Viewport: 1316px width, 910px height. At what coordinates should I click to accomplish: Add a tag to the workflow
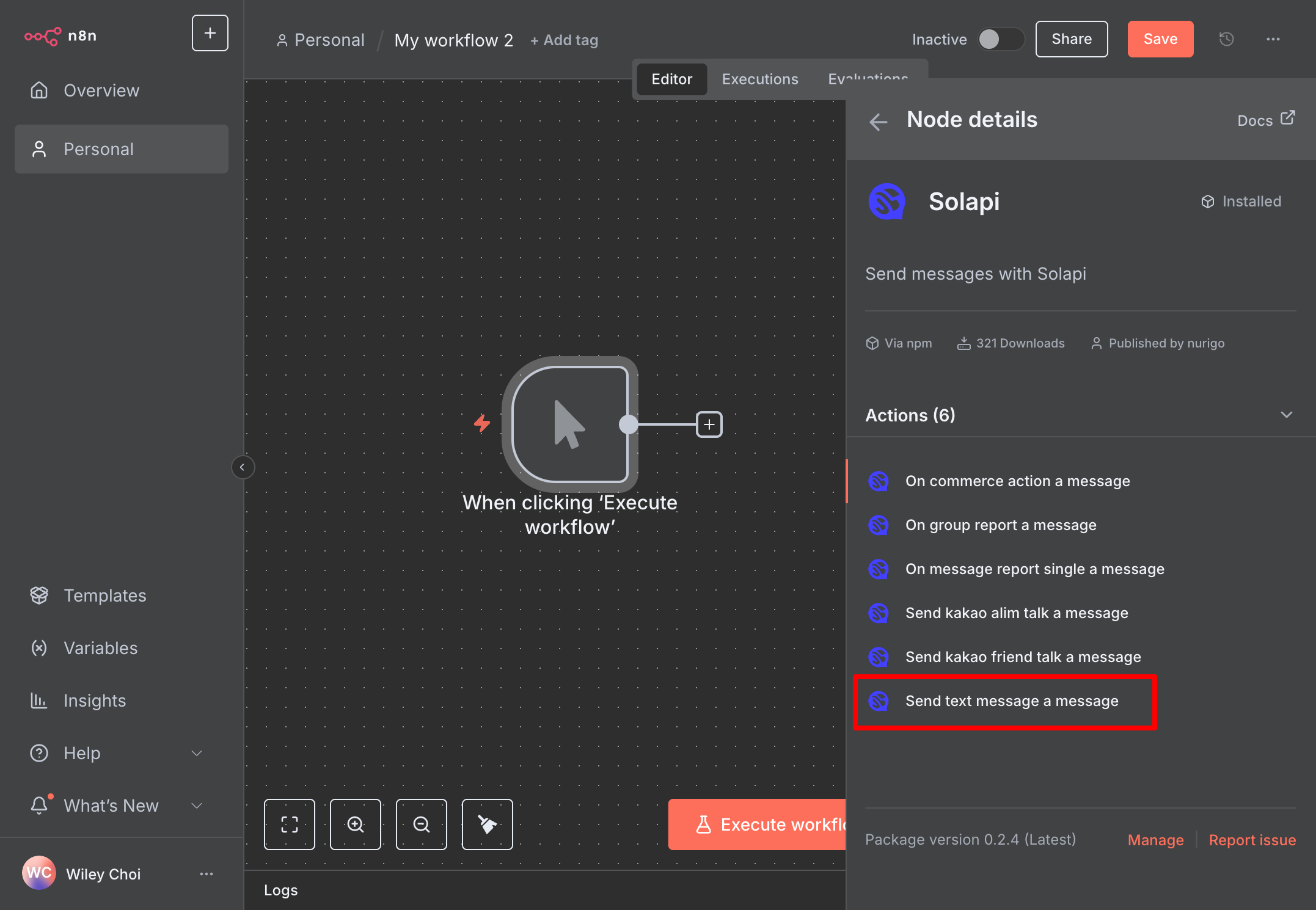coord(564,40)
